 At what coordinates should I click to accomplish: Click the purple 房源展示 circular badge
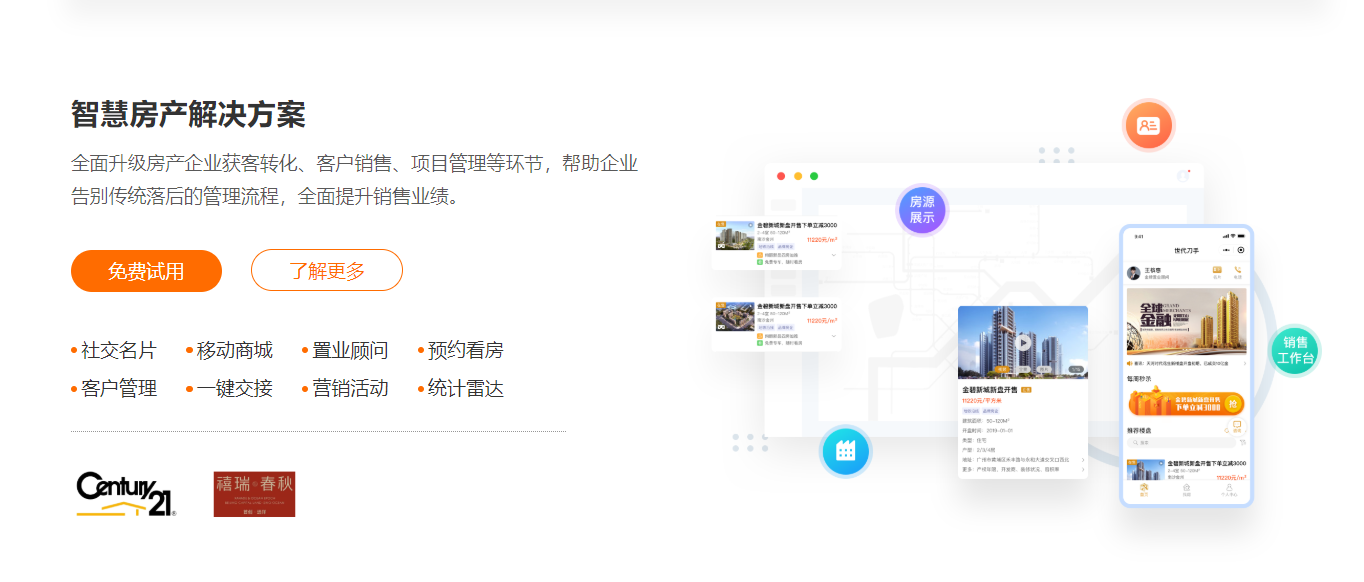921,211
